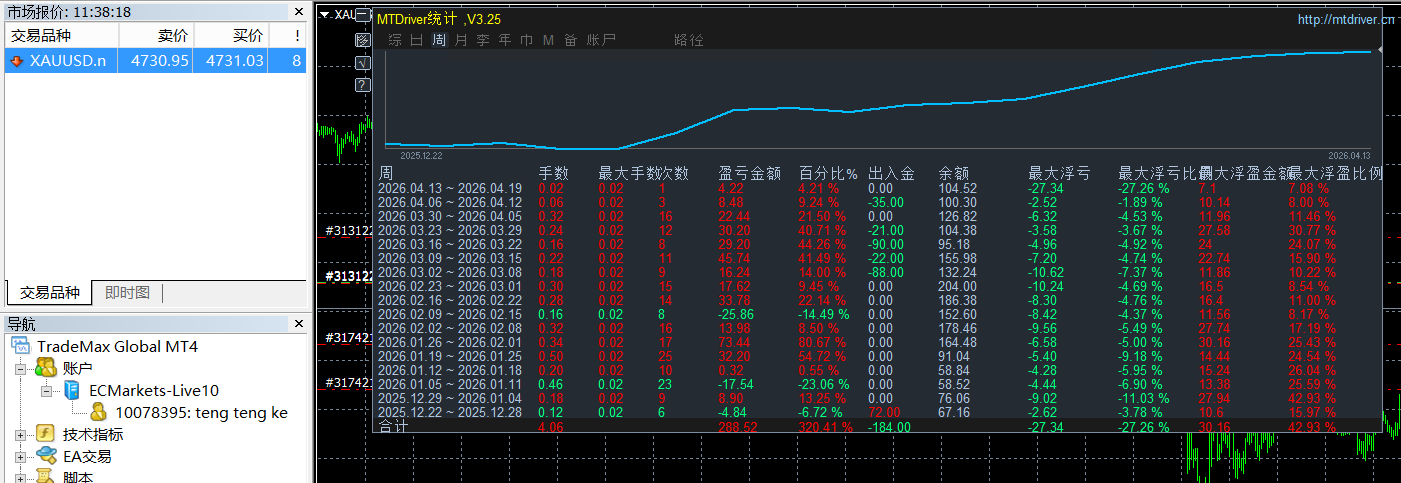Click the arrow icon beside XAUUSD.n symbol
Screen dimensions: 1401x483
coord(16,61)
